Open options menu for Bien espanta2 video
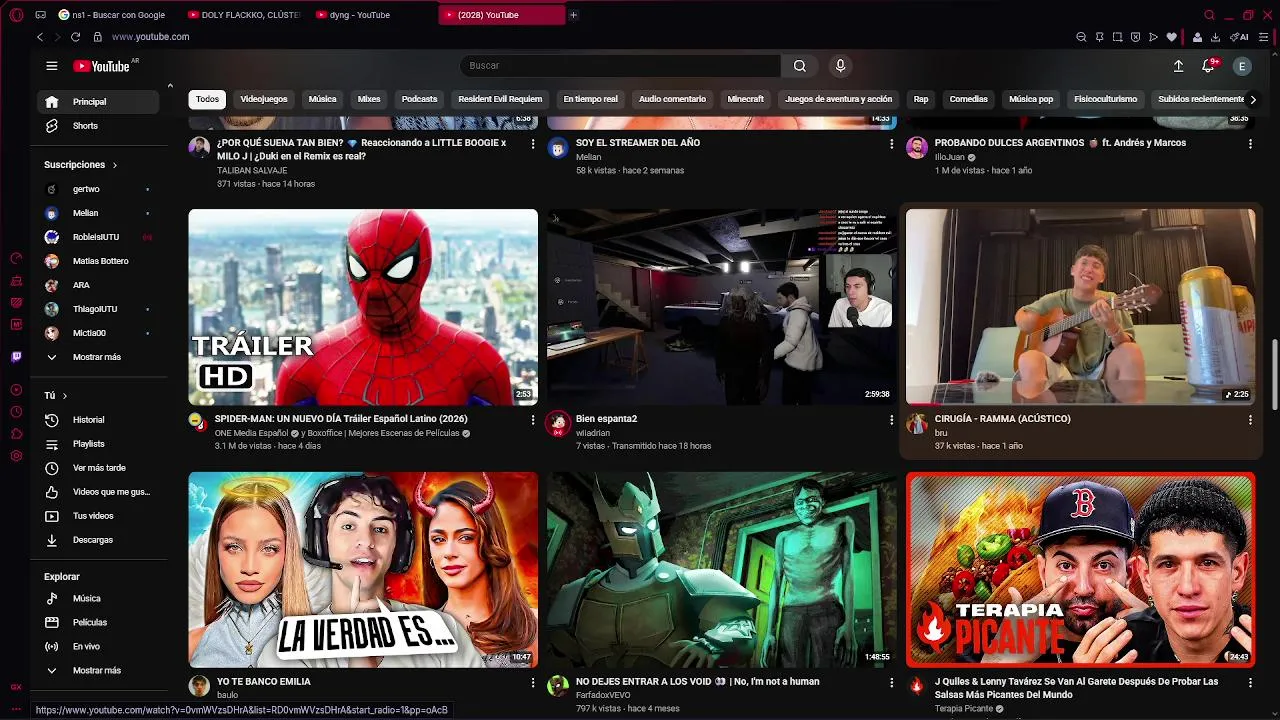The width and height of the screenshot is (1280, 720). (891, 420)
